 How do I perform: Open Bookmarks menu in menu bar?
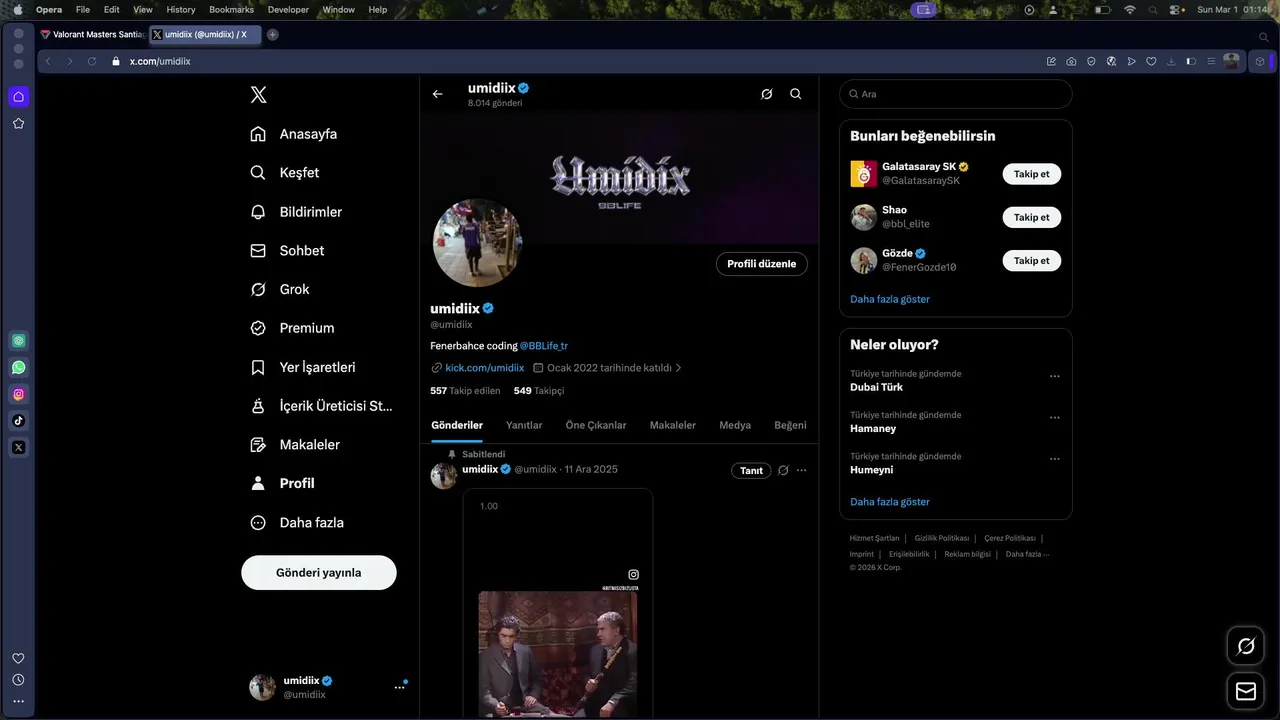[231, 9]
